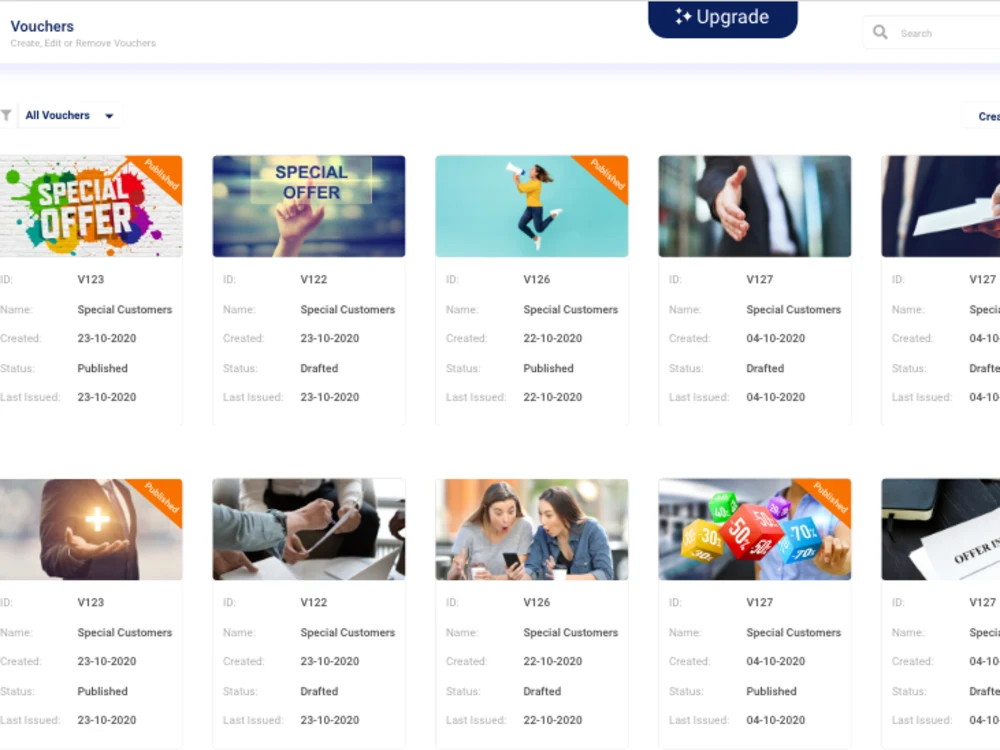This screenshot has height=750, width=1000.
Task: Click Created date 23-10-2020 on paint-splash card
Action: (107, 338)
